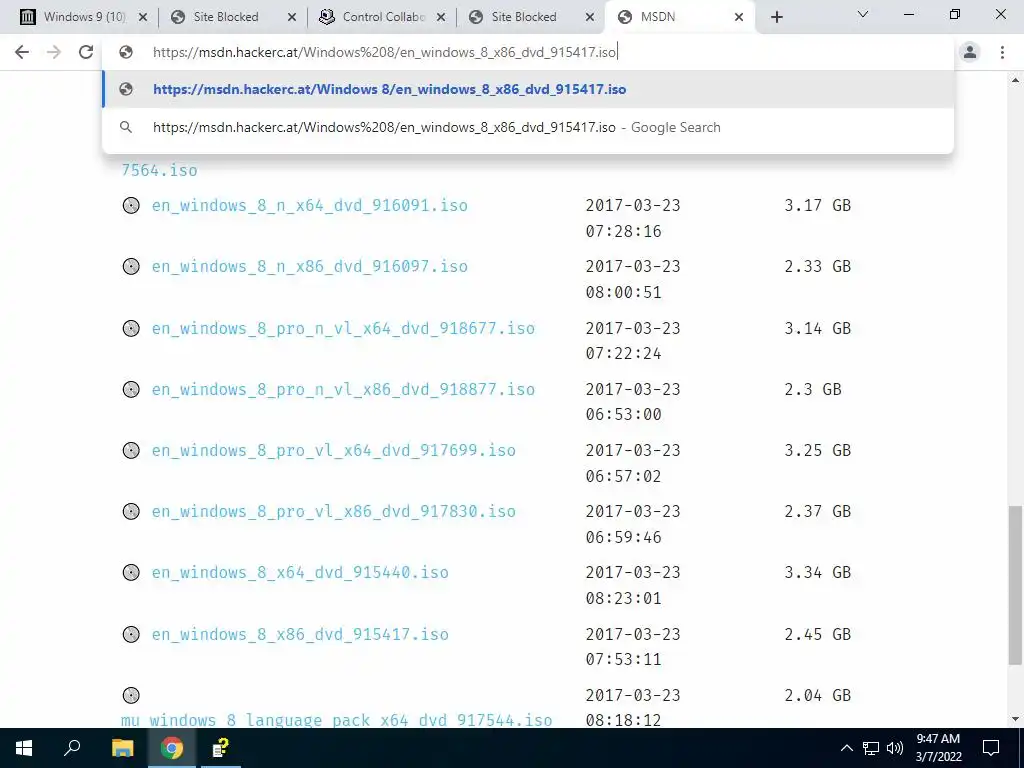Open the network status tray icon
The width and height of the screenshot is (1024, 768).
point(871,748)
